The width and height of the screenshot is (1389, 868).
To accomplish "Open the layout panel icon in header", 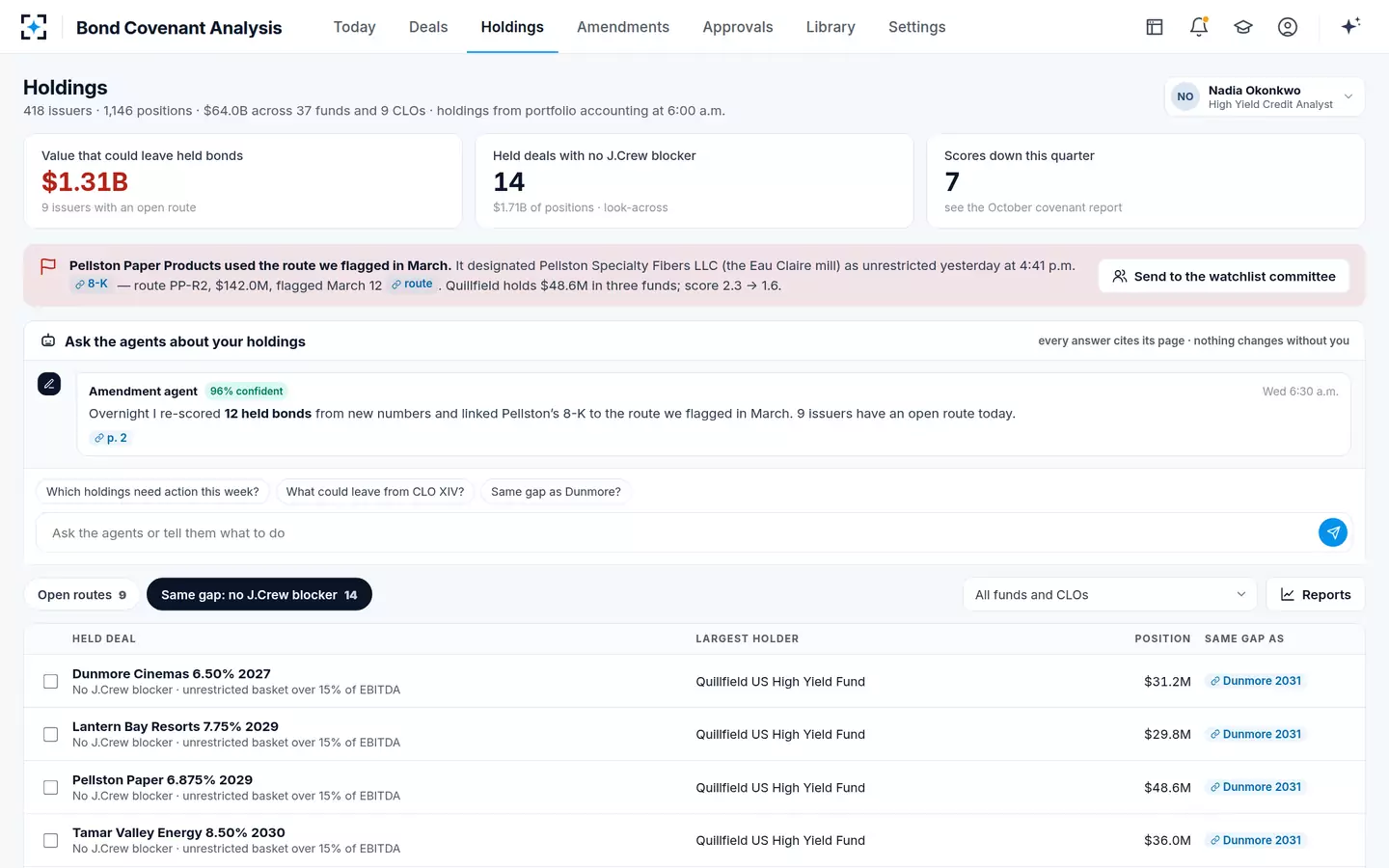I will pos(1155,27).
